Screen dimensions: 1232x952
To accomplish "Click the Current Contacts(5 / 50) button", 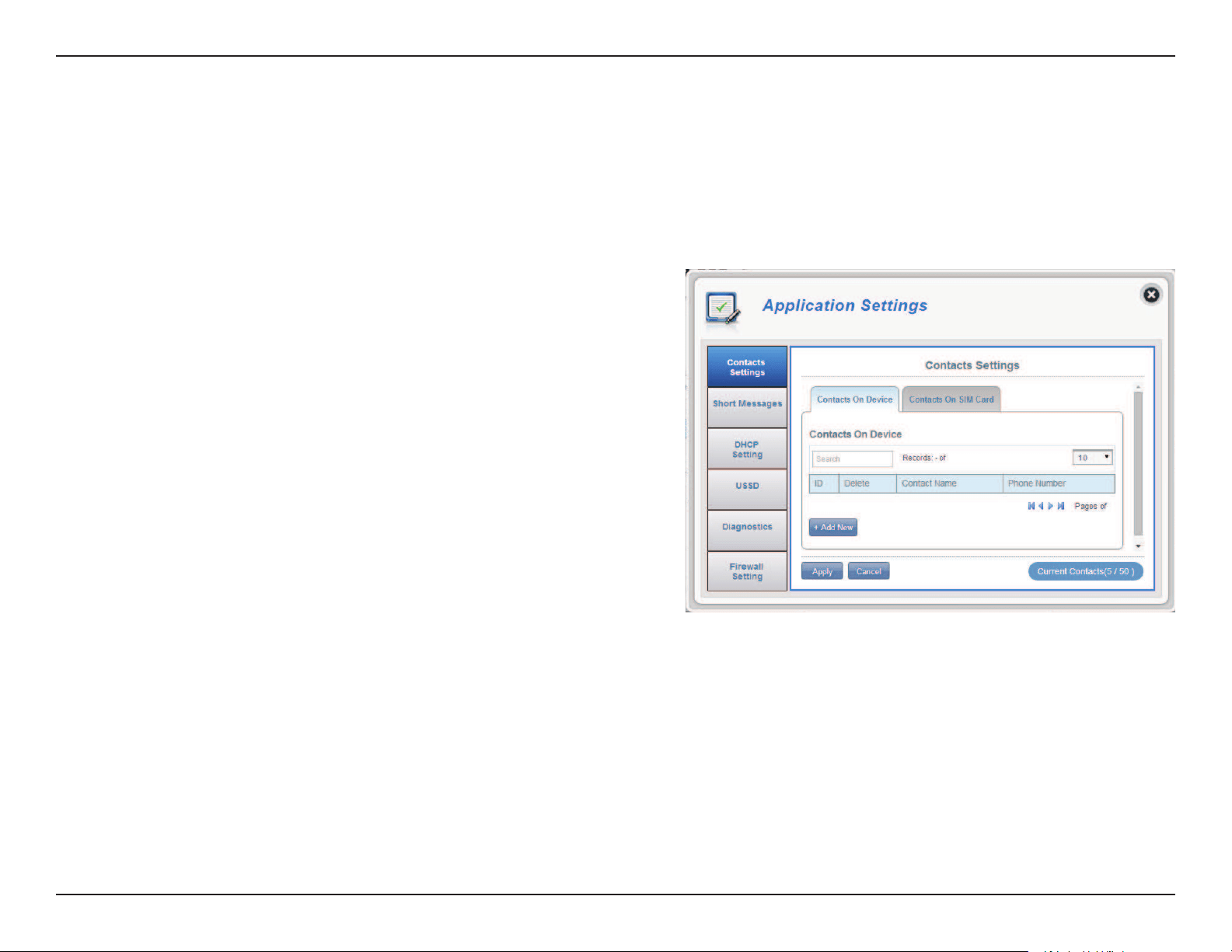I will click(x=1086, y=571).
